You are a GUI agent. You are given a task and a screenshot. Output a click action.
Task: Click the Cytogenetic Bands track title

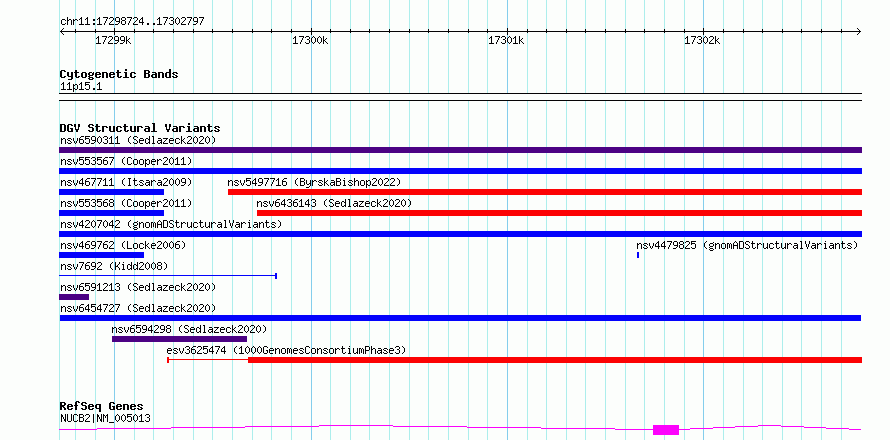pyautogui.click(x=119, y=74)
